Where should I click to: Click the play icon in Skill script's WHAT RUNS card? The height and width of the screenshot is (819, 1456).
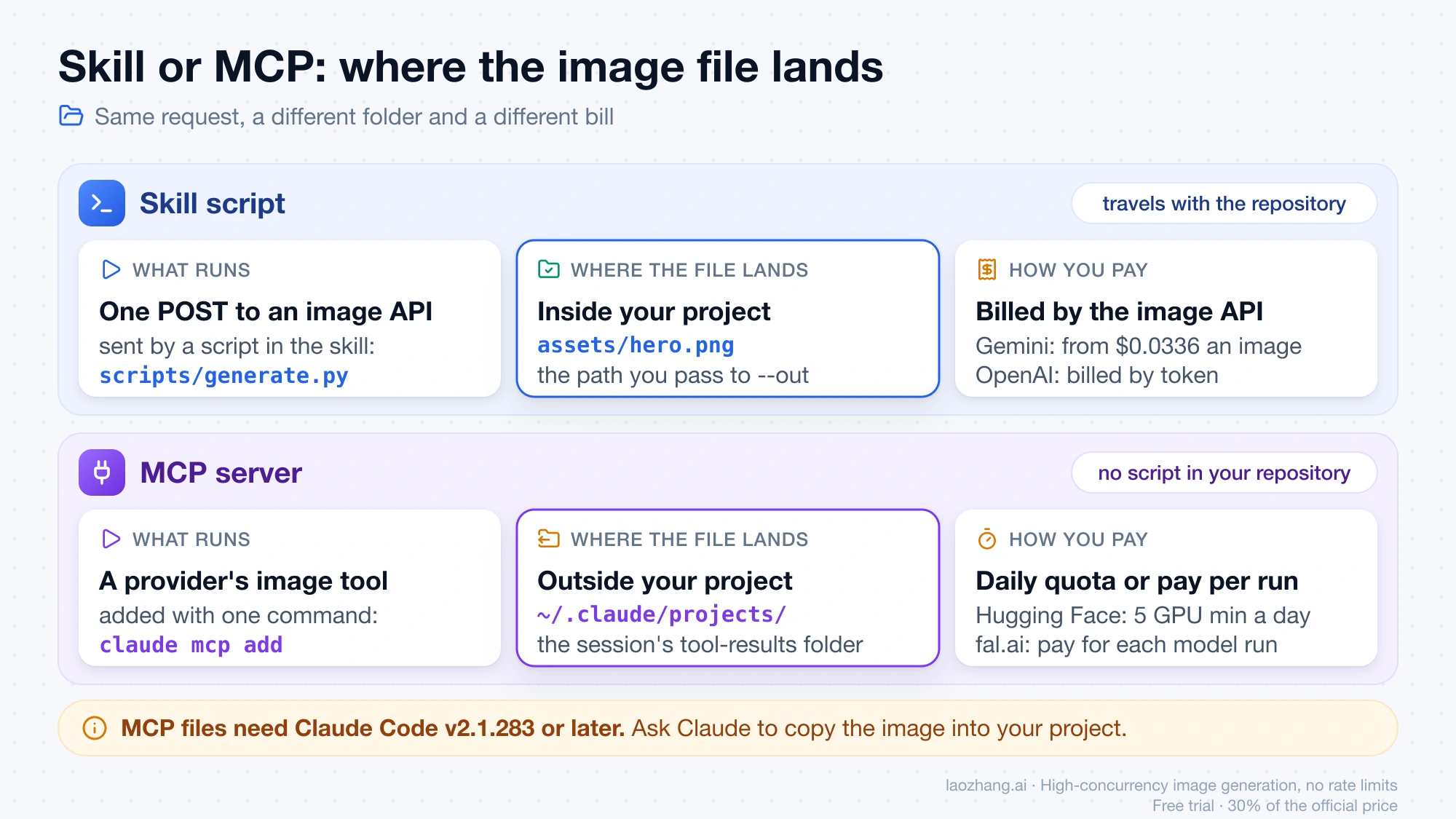point(111,269)
